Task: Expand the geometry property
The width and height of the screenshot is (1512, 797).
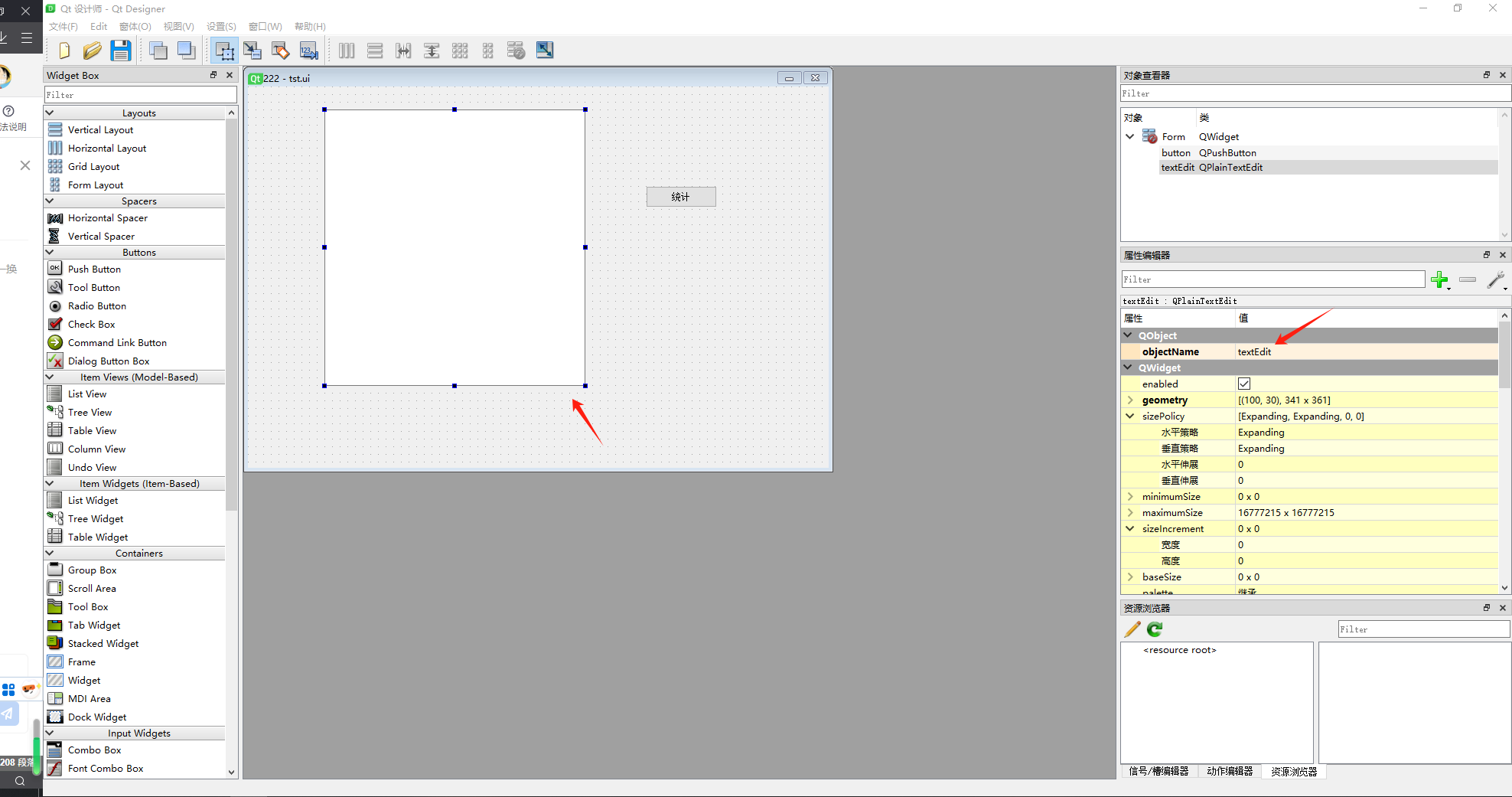Action: pyautogui.click(x=1130, y=400)
